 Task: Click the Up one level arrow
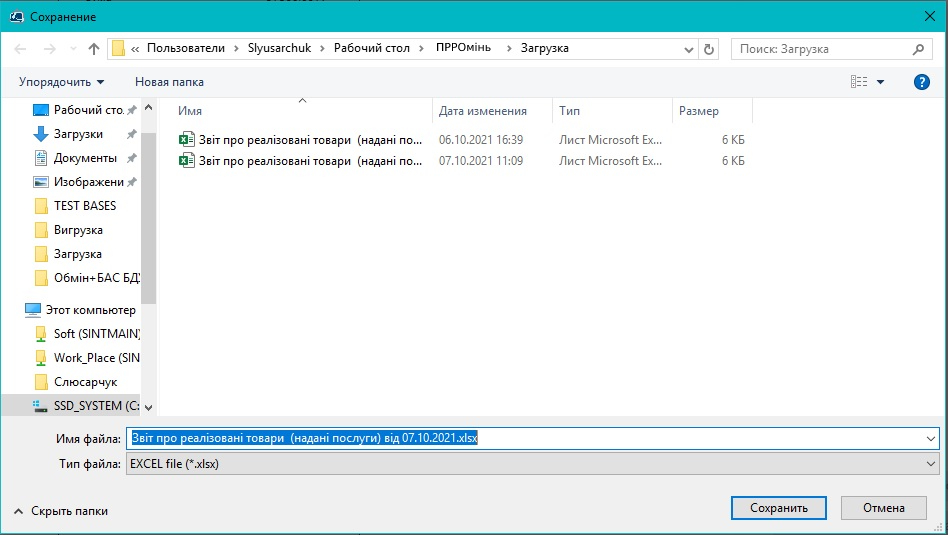coord(94,49)
